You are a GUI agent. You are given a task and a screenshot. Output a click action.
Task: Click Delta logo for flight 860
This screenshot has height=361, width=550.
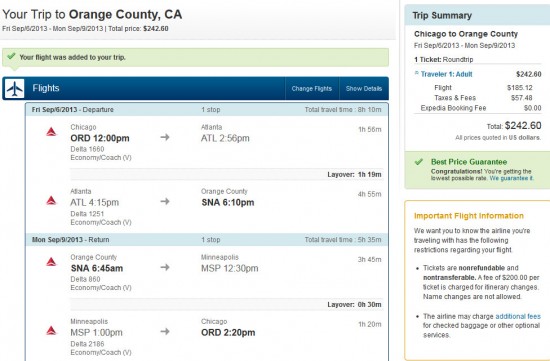pos(51,262)
